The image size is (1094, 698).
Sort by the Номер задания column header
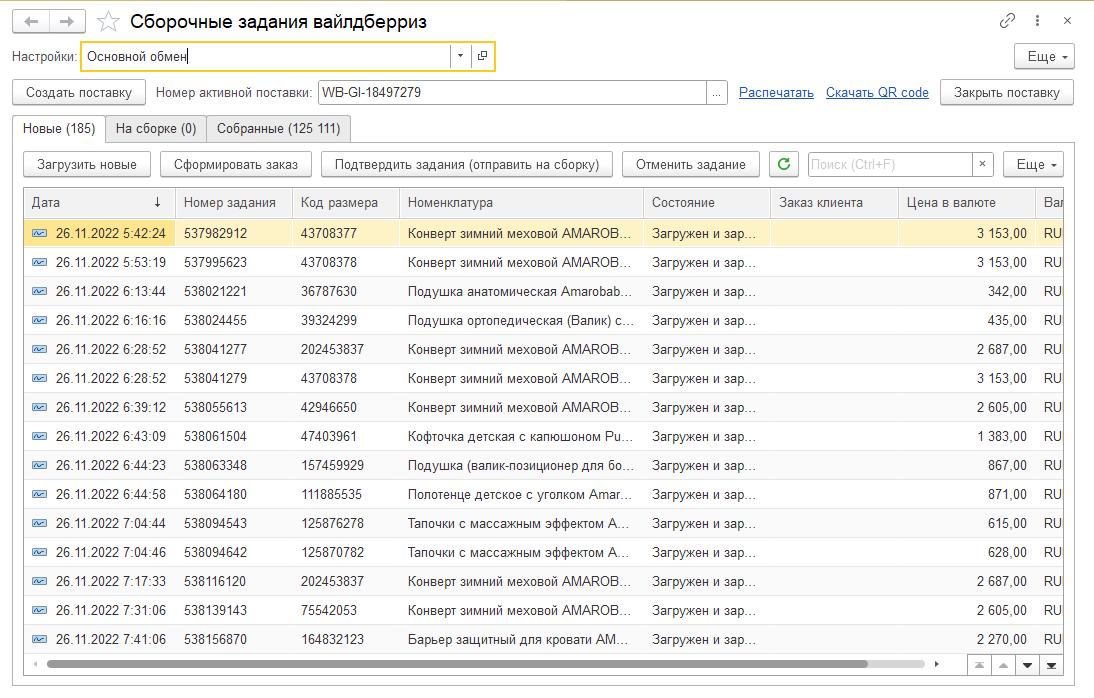[x=234, y=202]
